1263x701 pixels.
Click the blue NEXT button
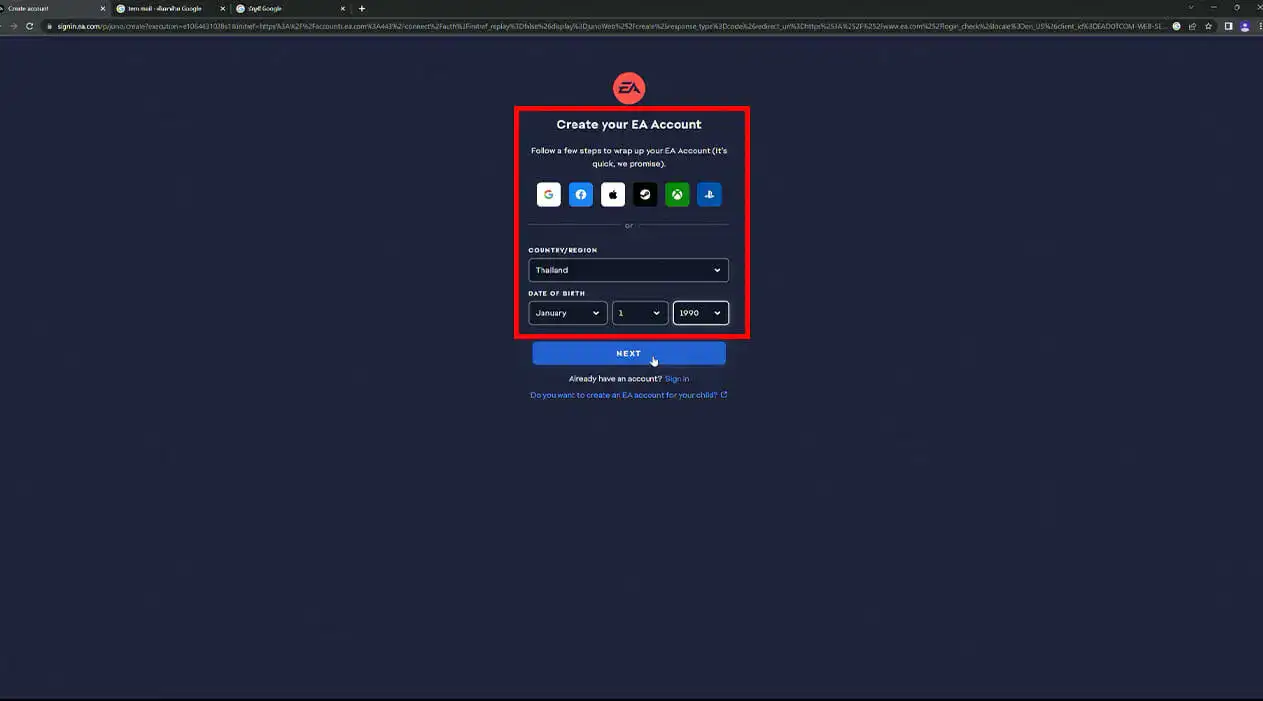click(629, 353)
